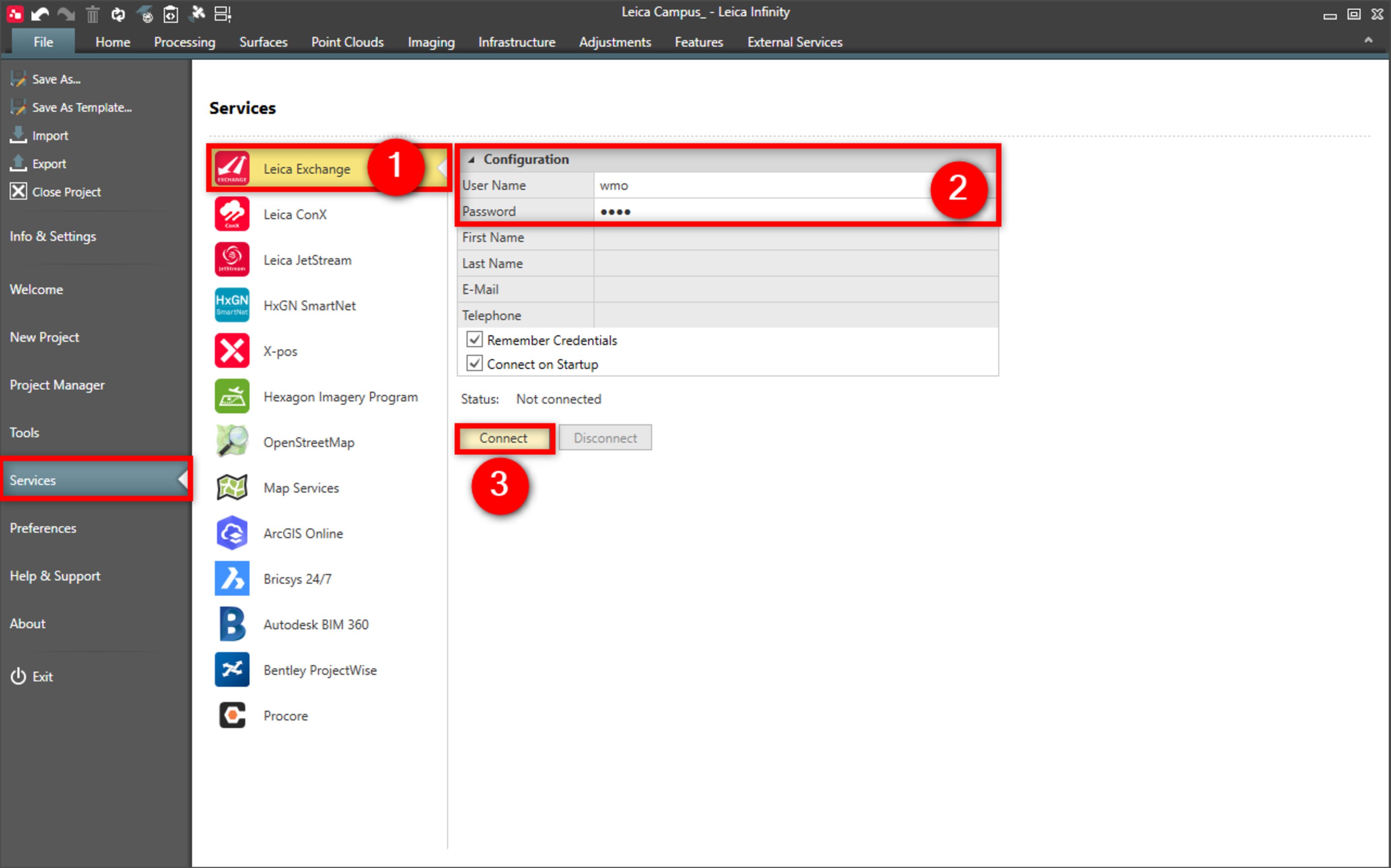The image size is (1391, 868).
Task: Open New Project in sidebar
Action: pos(44,337)
